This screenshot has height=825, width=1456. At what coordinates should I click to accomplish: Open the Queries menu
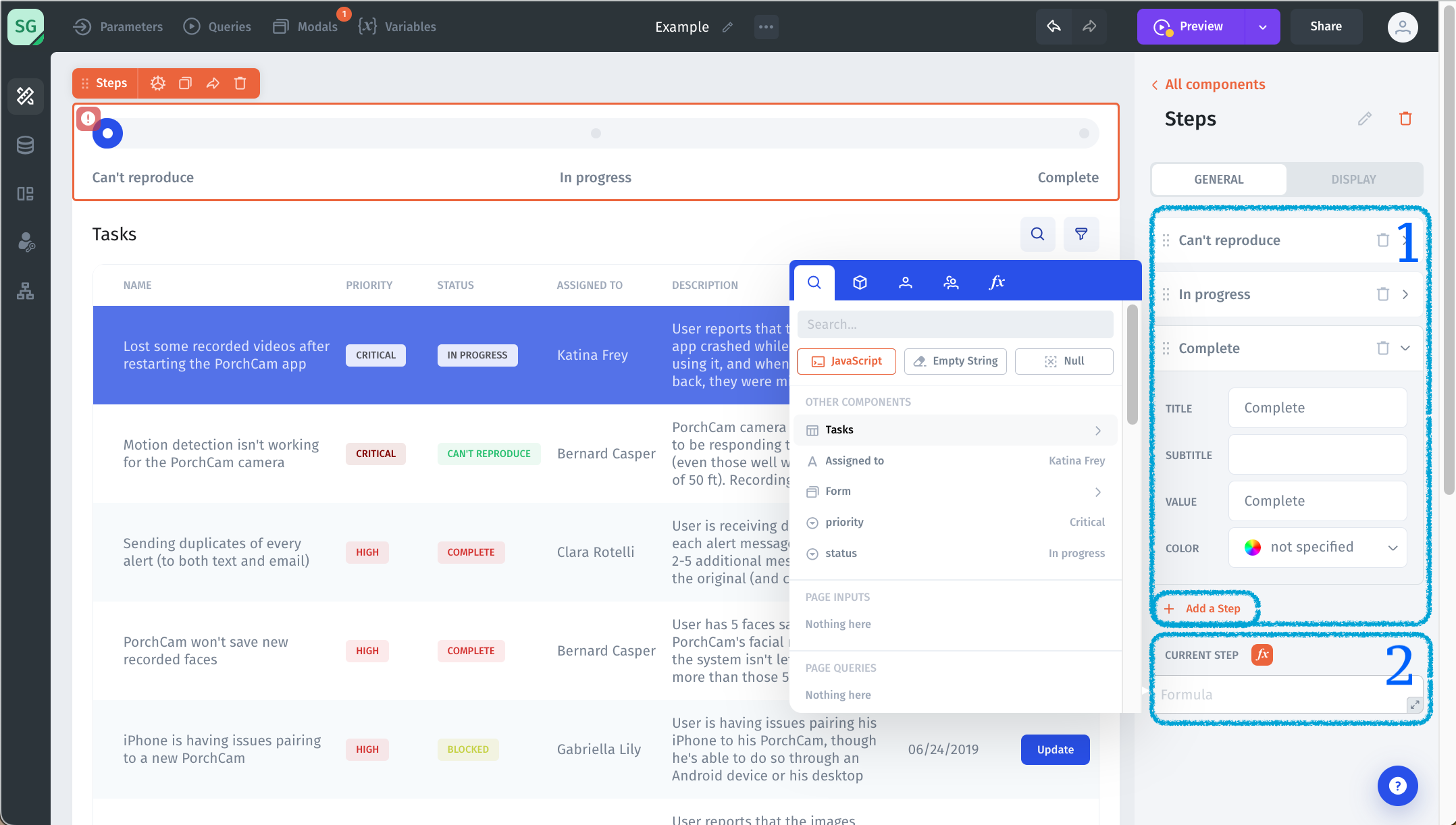tap(217, 26)
